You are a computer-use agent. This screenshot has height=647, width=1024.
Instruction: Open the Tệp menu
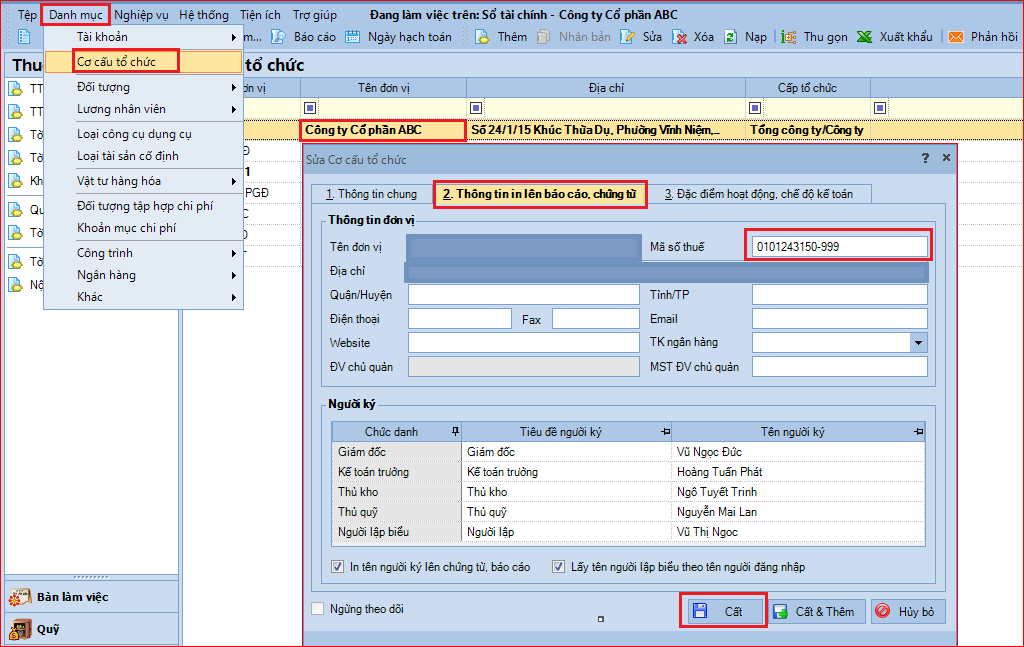27,14
